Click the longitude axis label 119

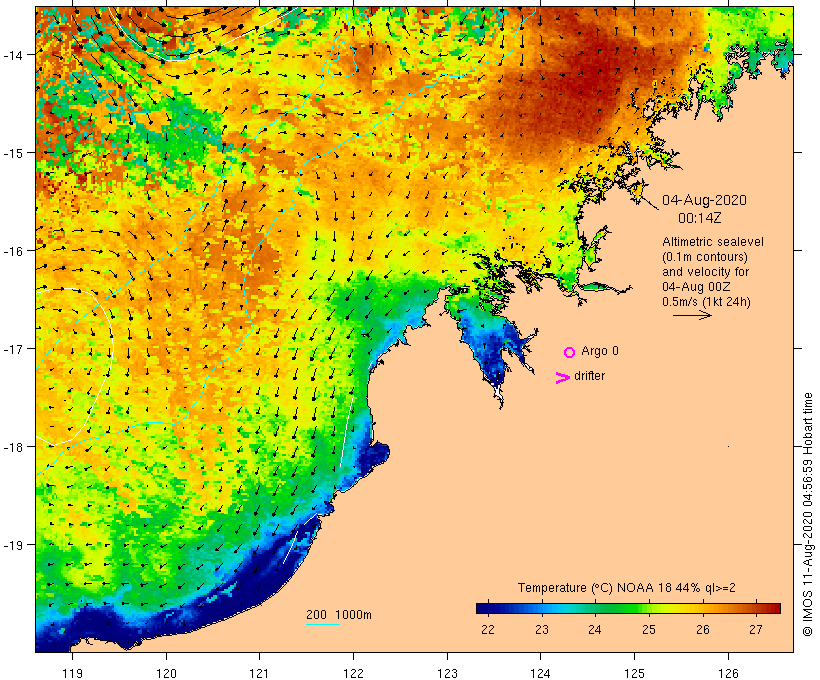(x=73, y=673)
